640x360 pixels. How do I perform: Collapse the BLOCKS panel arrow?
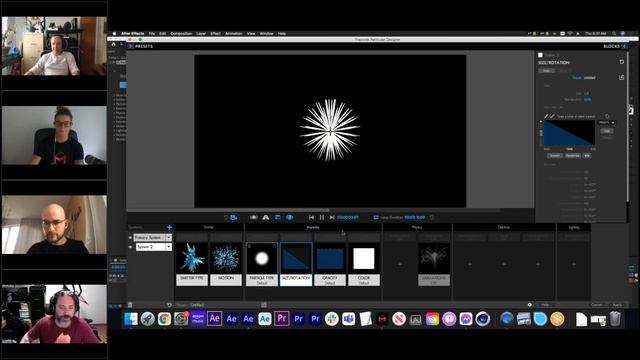click(624, 46)
